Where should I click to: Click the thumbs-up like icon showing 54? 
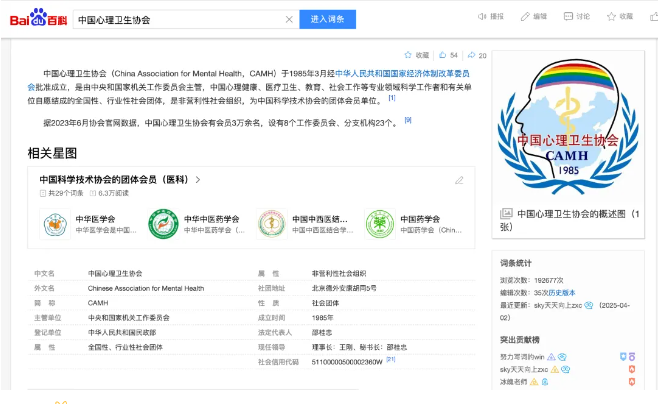pyautogui.click(x=442, y=55)
